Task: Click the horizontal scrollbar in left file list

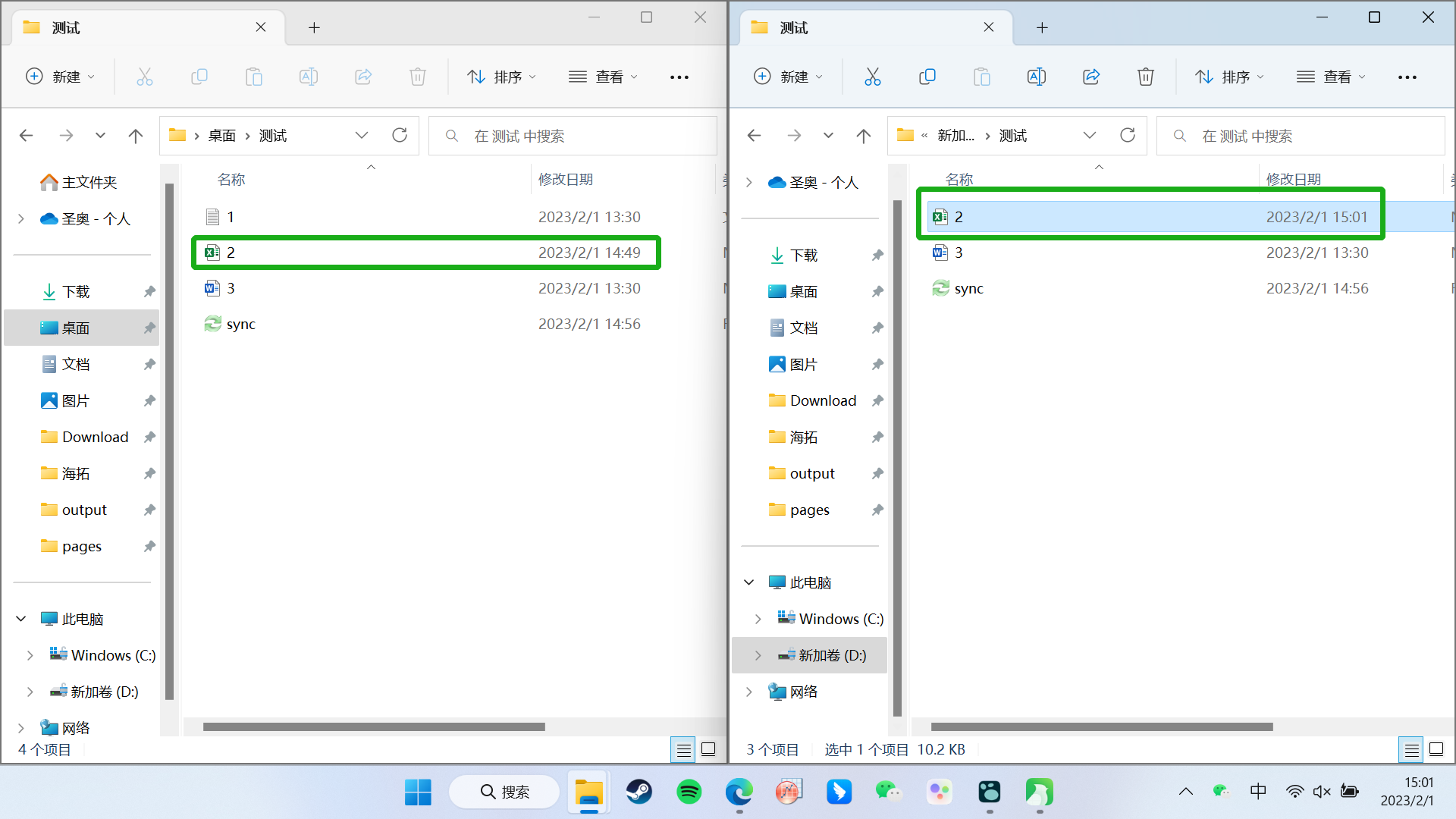Action: (x=374, y=726)
